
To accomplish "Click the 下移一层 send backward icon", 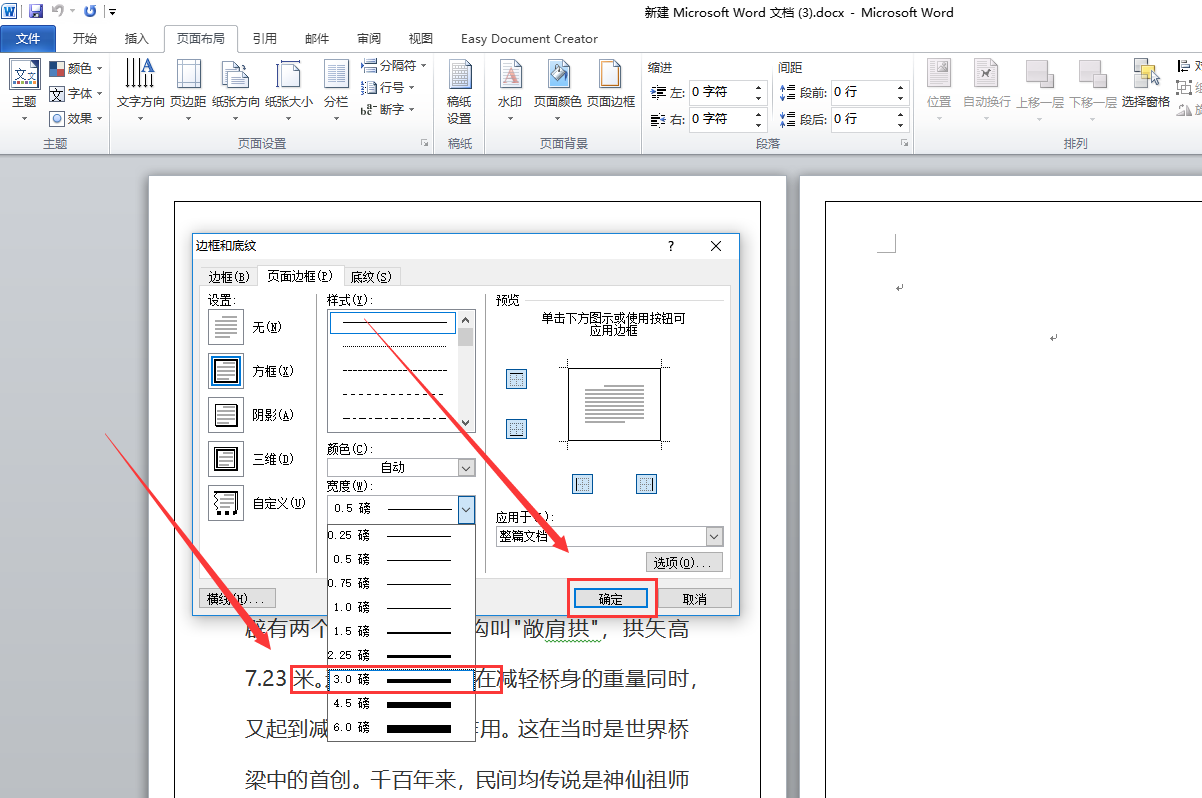I will pyautogui.click(x=1093, y=74).
